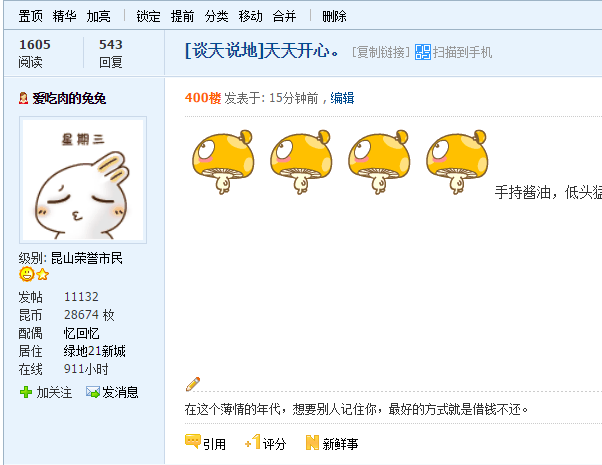Click the female user icon beside the username

[23, 98]
